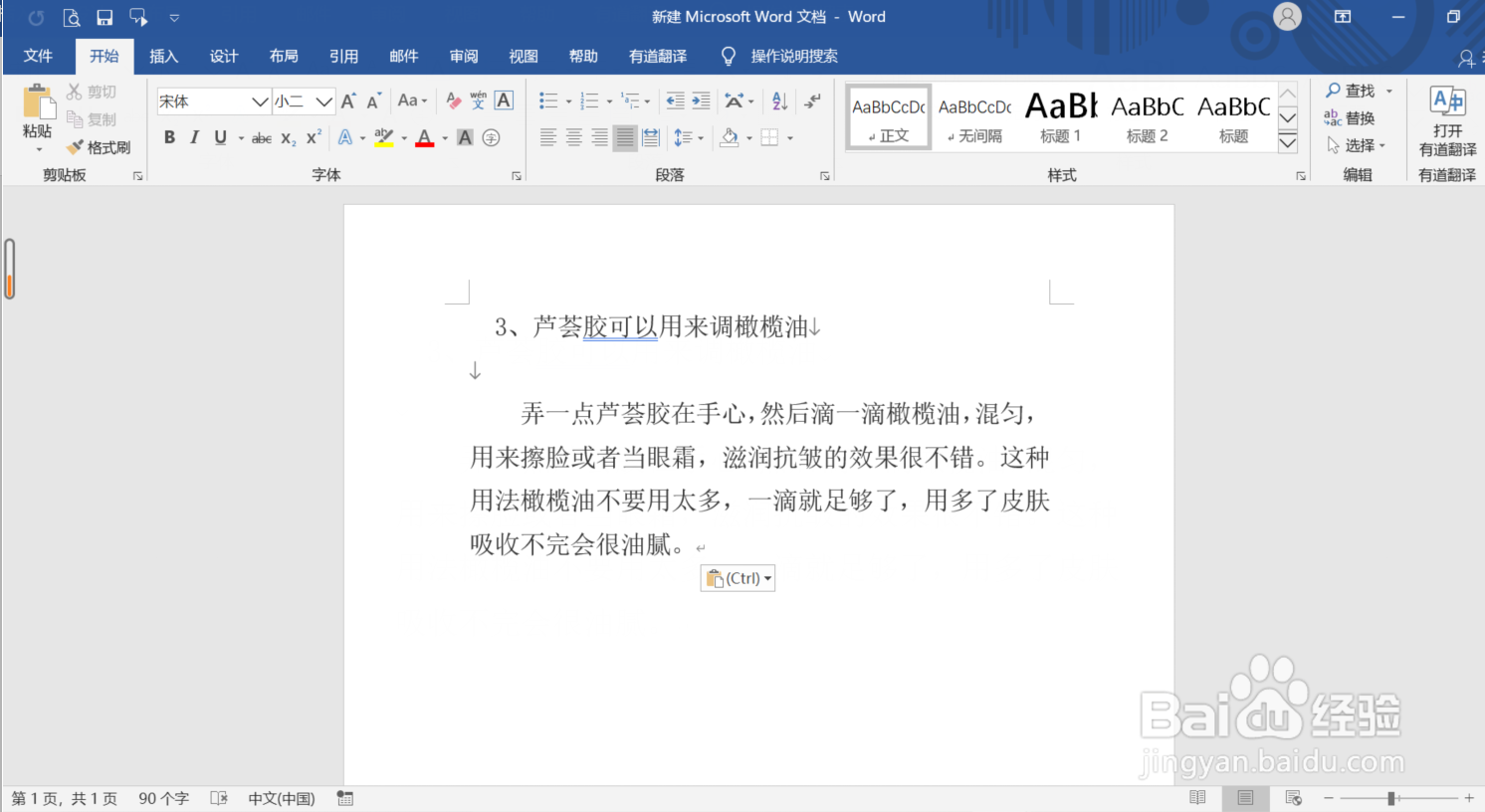
Task: Open the Sort (排序) tool
Action: (778, 101)
